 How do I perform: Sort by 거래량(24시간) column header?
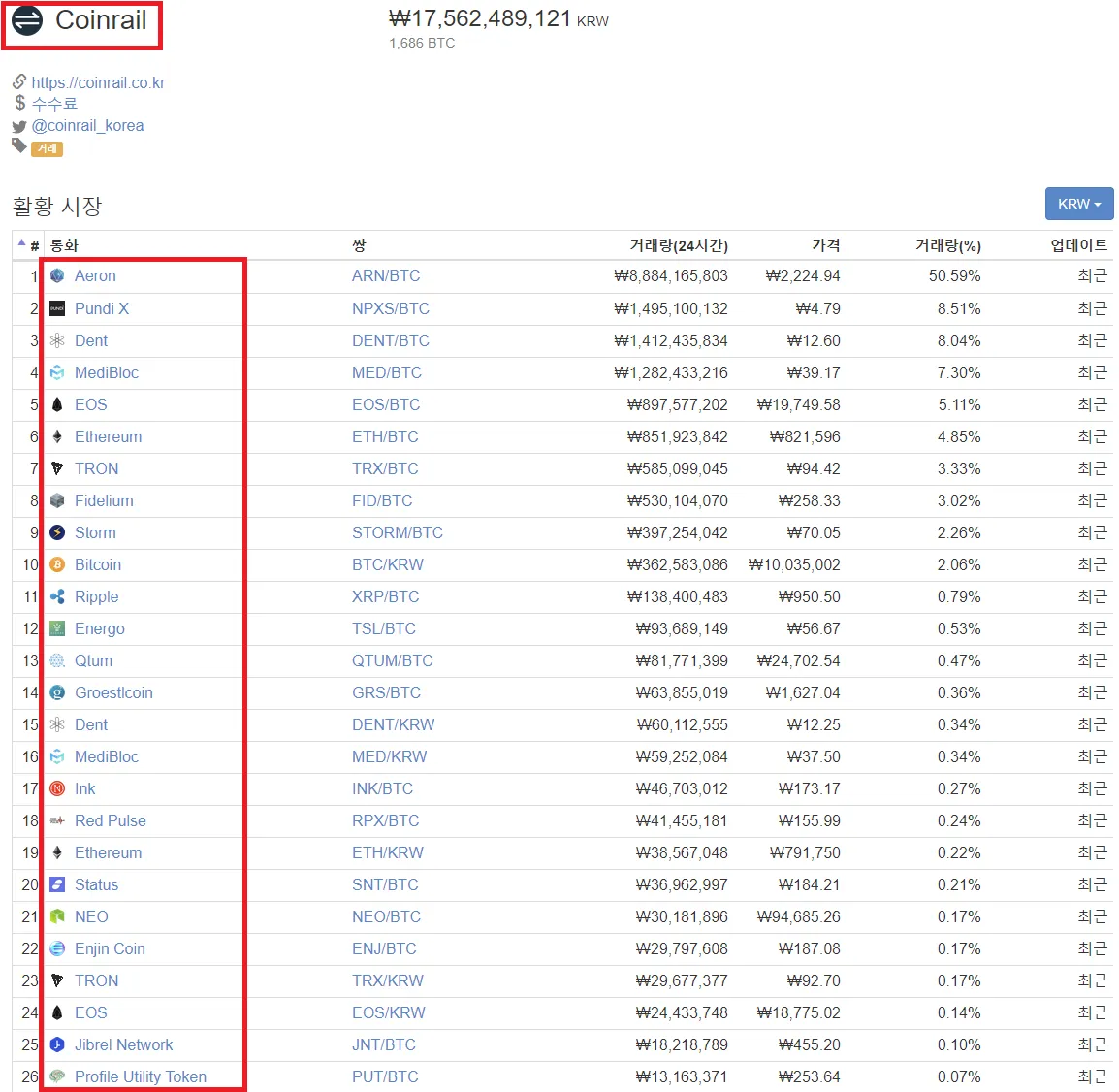pyautogui.click(x=679, y=245)
